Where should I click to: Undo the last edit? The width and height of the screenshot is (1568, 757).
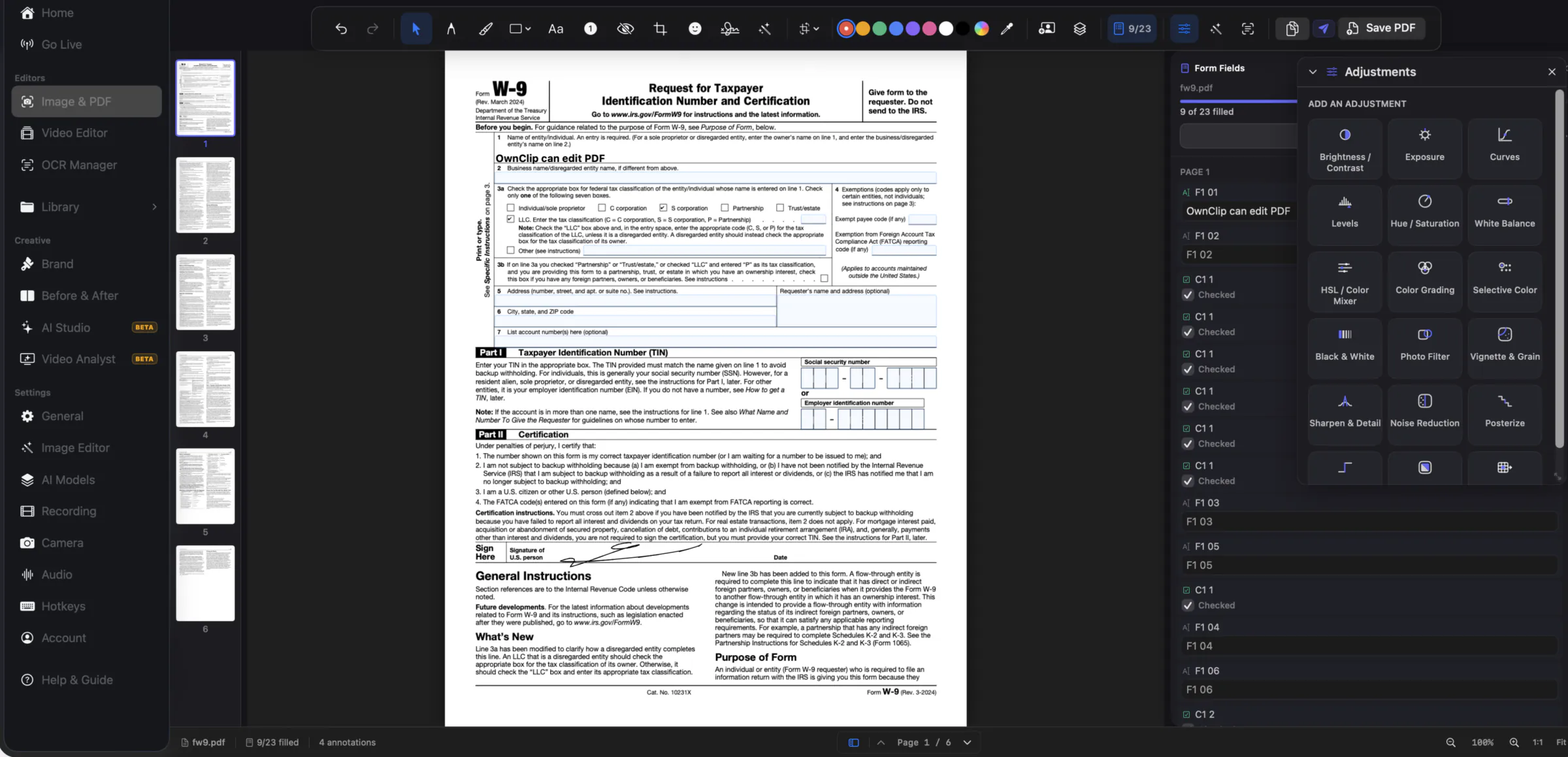pos(341,29)
